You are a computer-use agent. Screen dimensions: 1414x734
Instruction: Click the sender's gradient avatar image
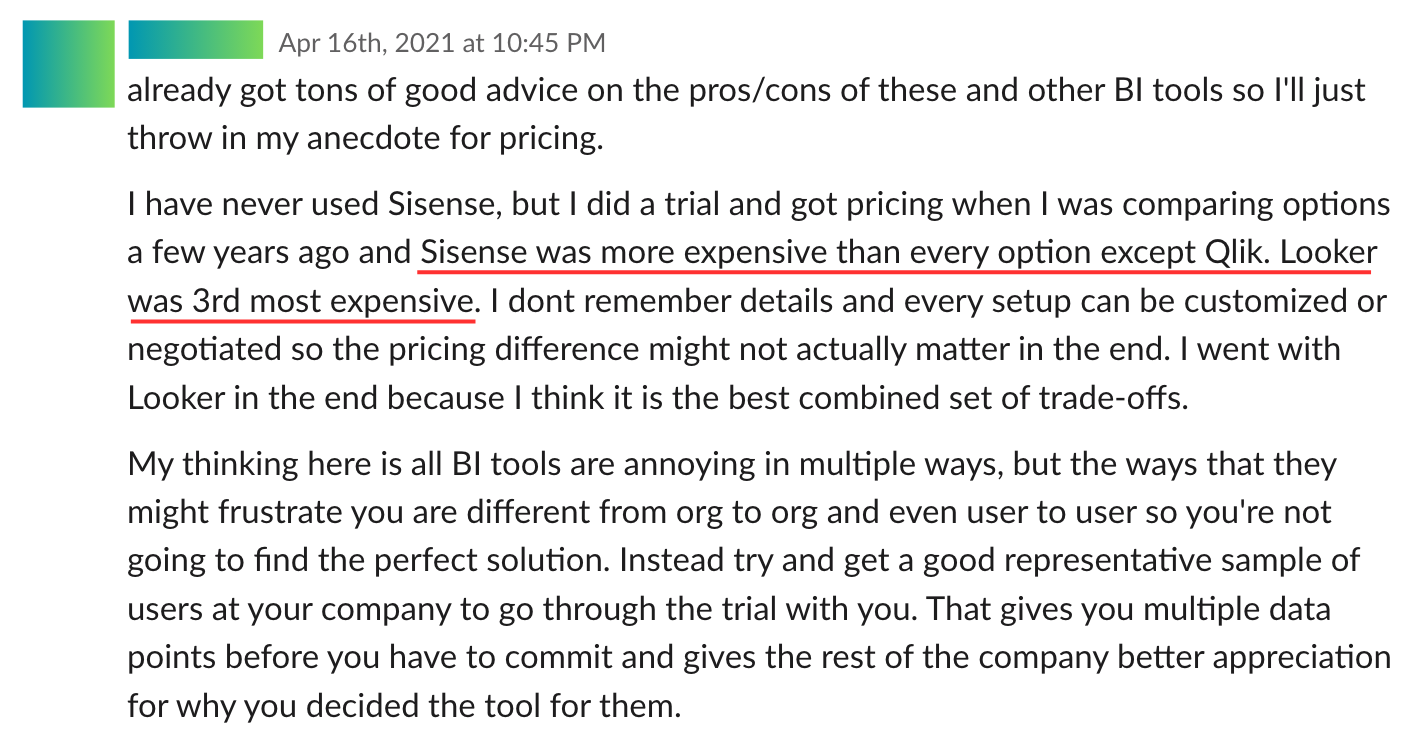[68, 63]
